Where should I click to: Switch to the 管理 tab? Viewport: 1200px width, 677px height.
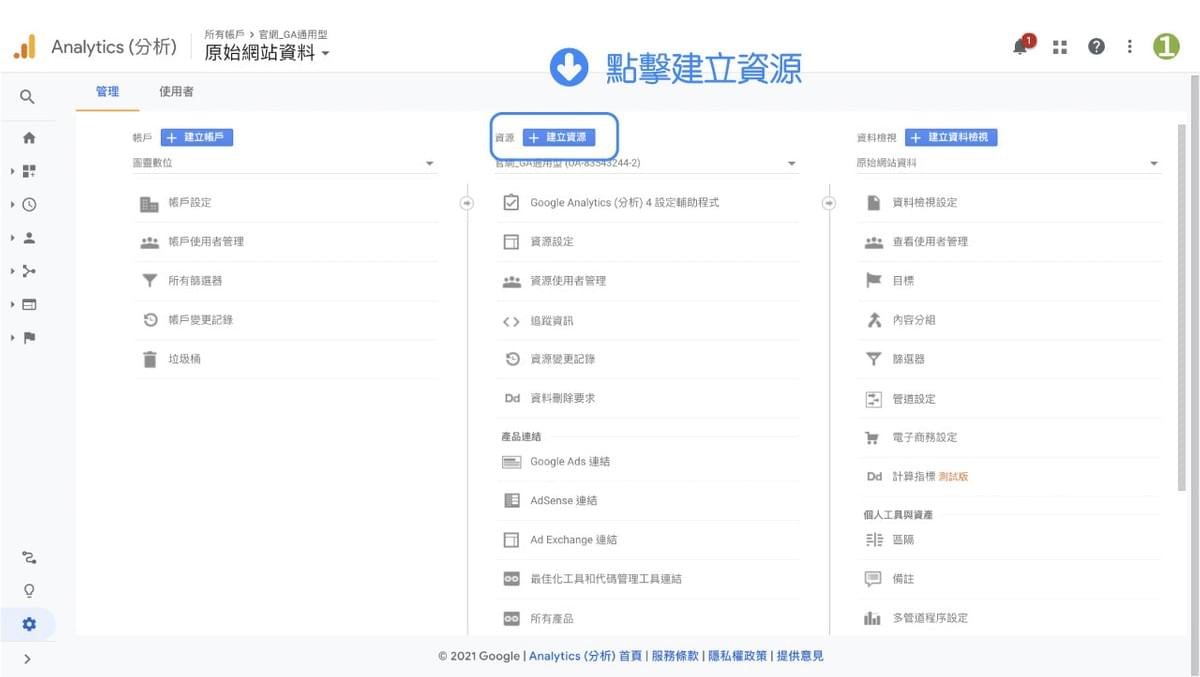(107, 92)
